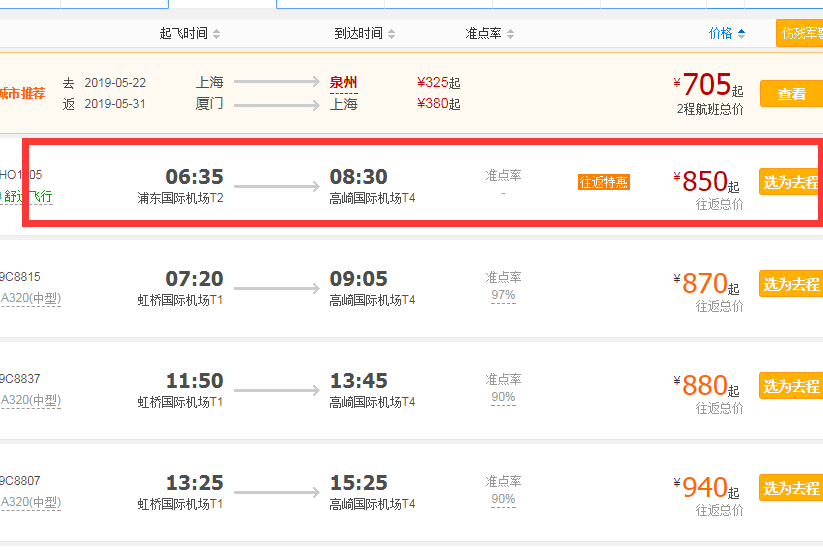Open the 泉州 destination link
Screen dimensions: 823x550
(343, 83)
